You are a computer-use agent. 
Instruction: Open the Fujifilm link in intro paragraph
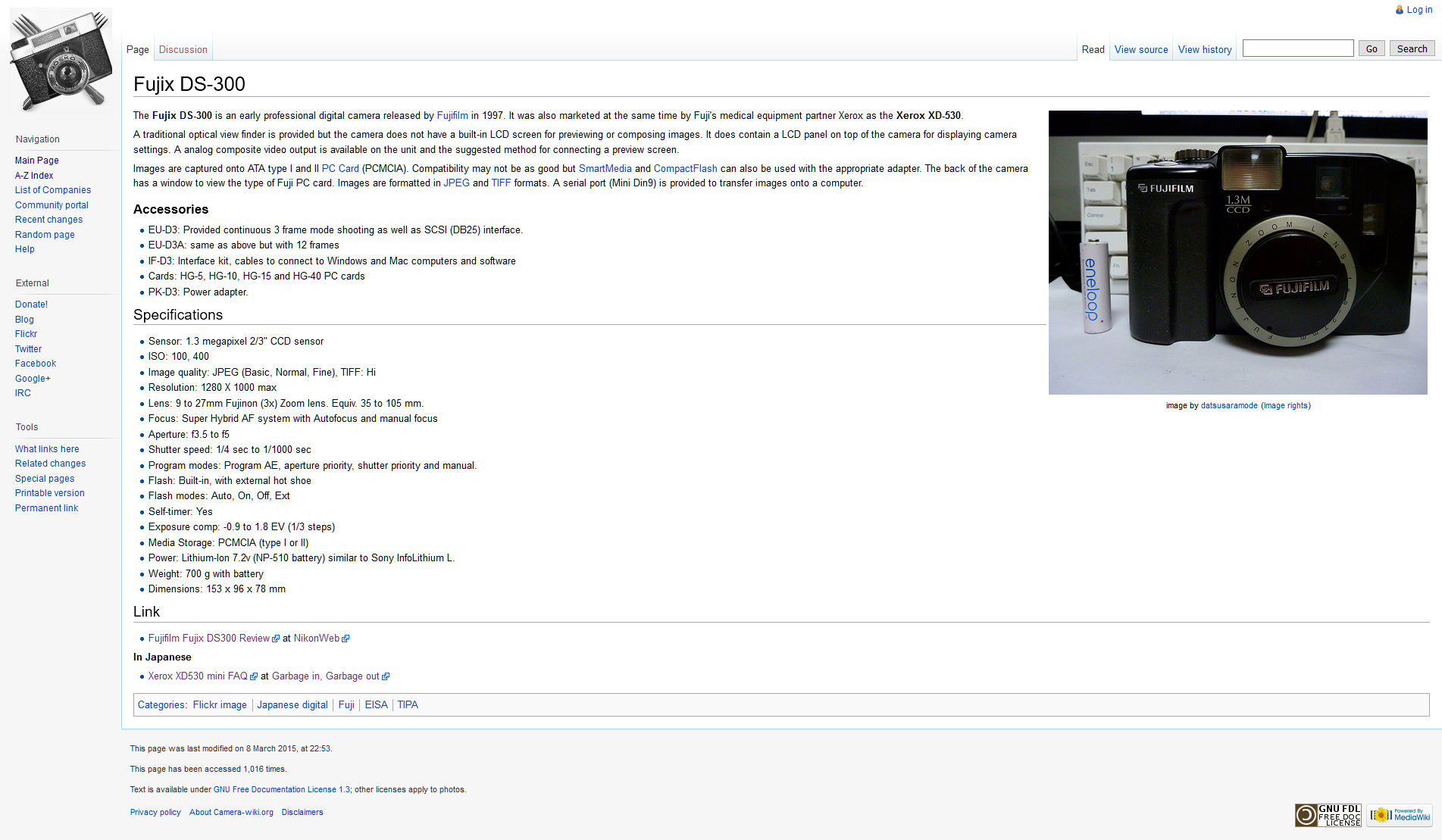point(452,116)
